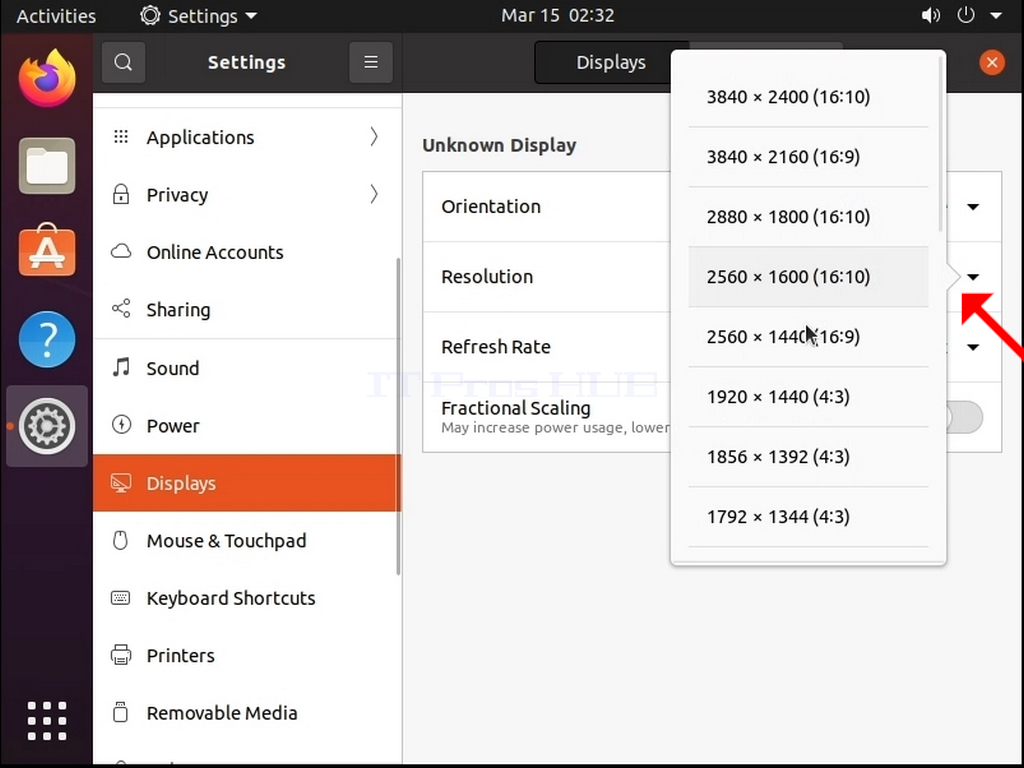Open Removable Media settings

click(x=247, y=713)
